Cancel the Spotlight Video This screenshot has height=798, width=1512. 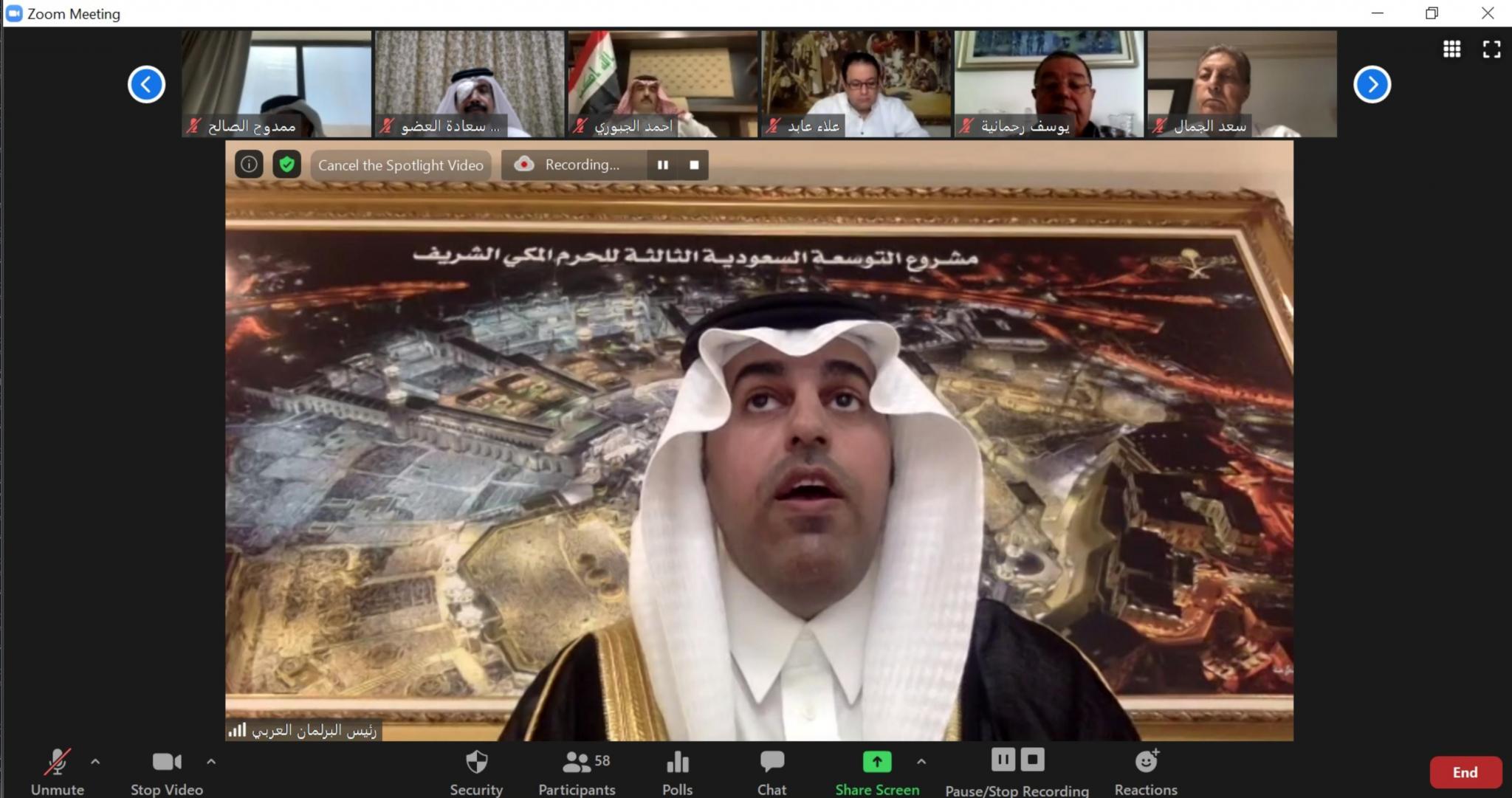[401, 165]
